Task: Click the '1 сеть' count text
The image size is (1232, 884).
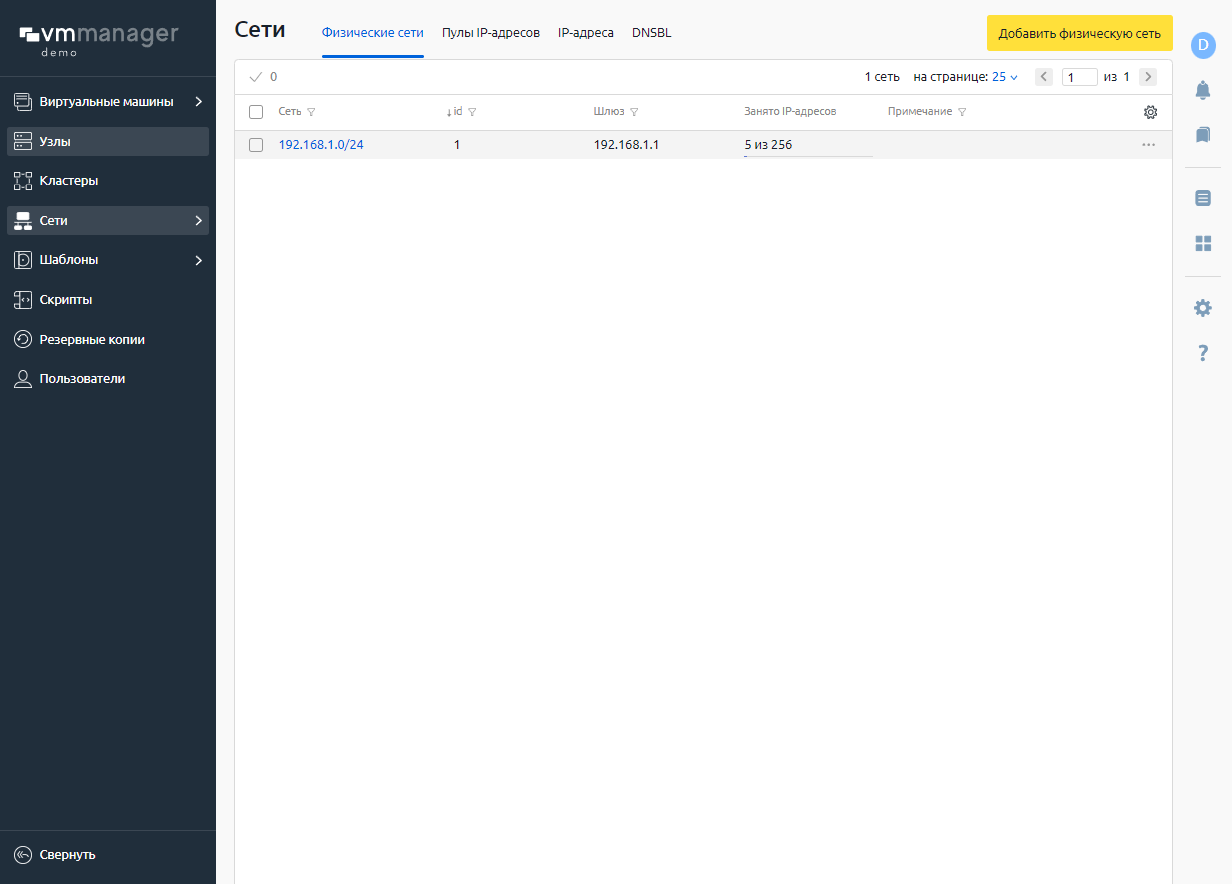Action: click(882, 77)
